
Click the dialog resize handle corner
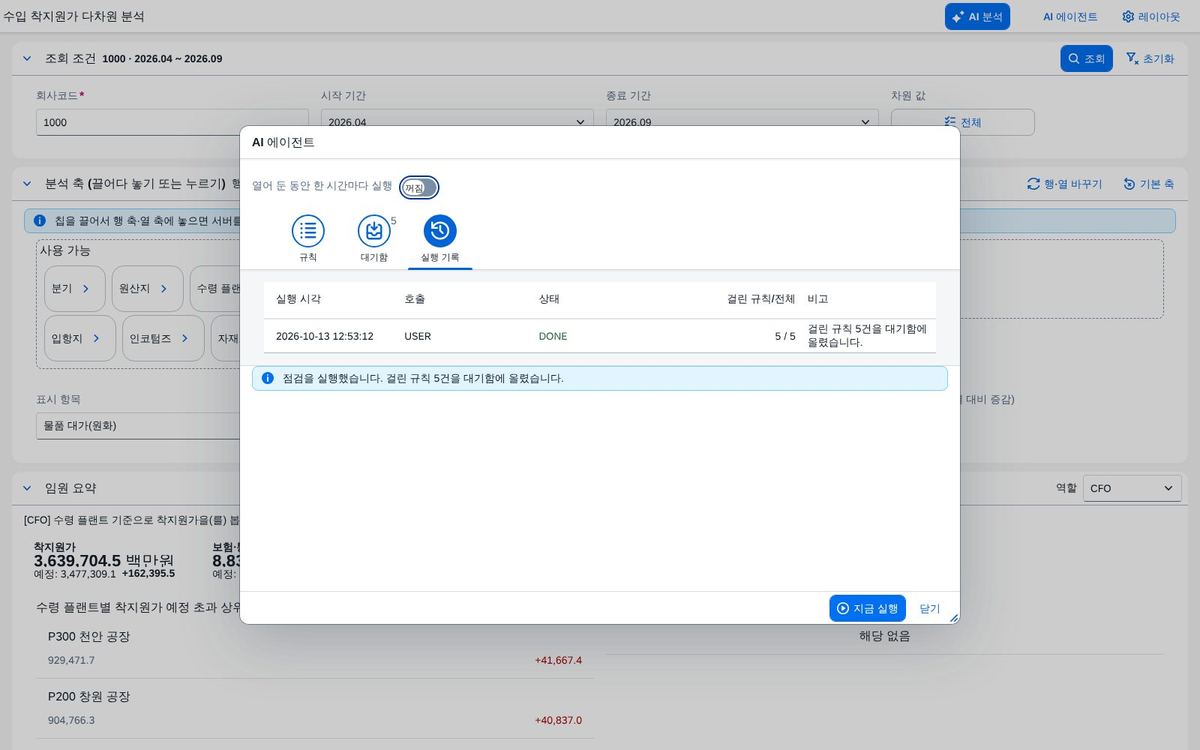coord(953,618)
